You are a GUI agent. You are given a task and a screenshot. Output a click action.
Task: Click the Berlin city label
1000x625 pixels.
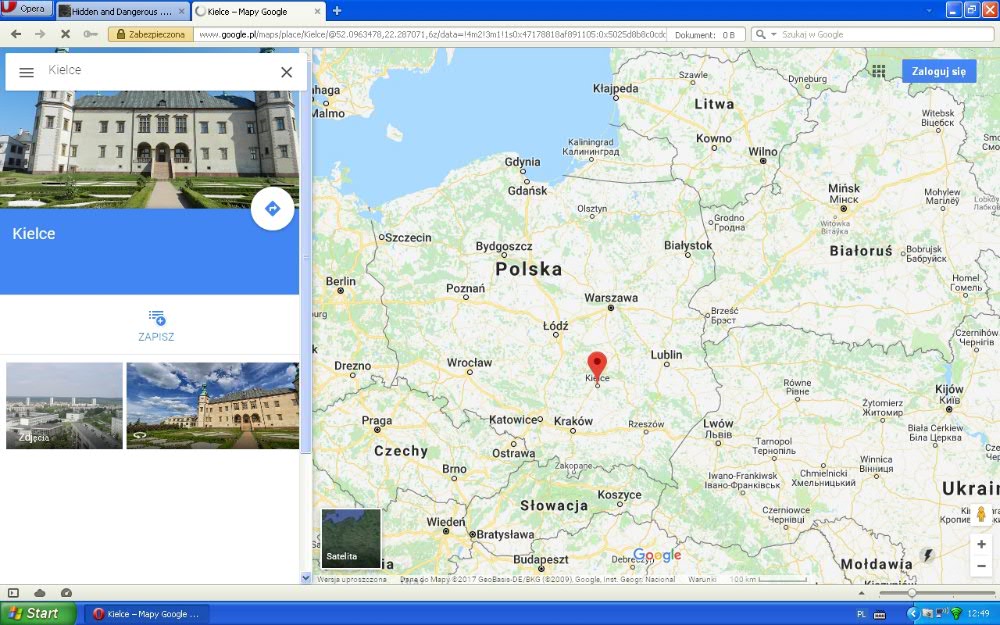tap(341, 281)
